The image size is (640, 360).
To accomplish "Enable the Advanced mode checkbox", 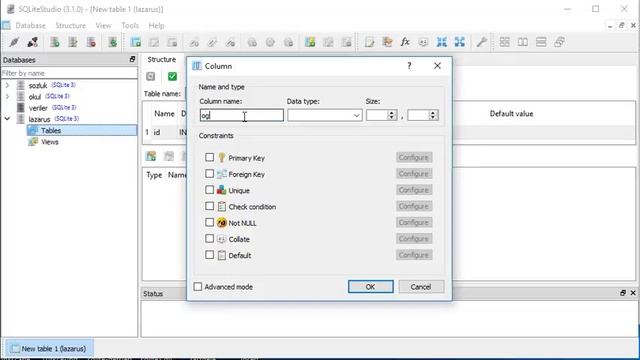I will (x=198, y=287).
